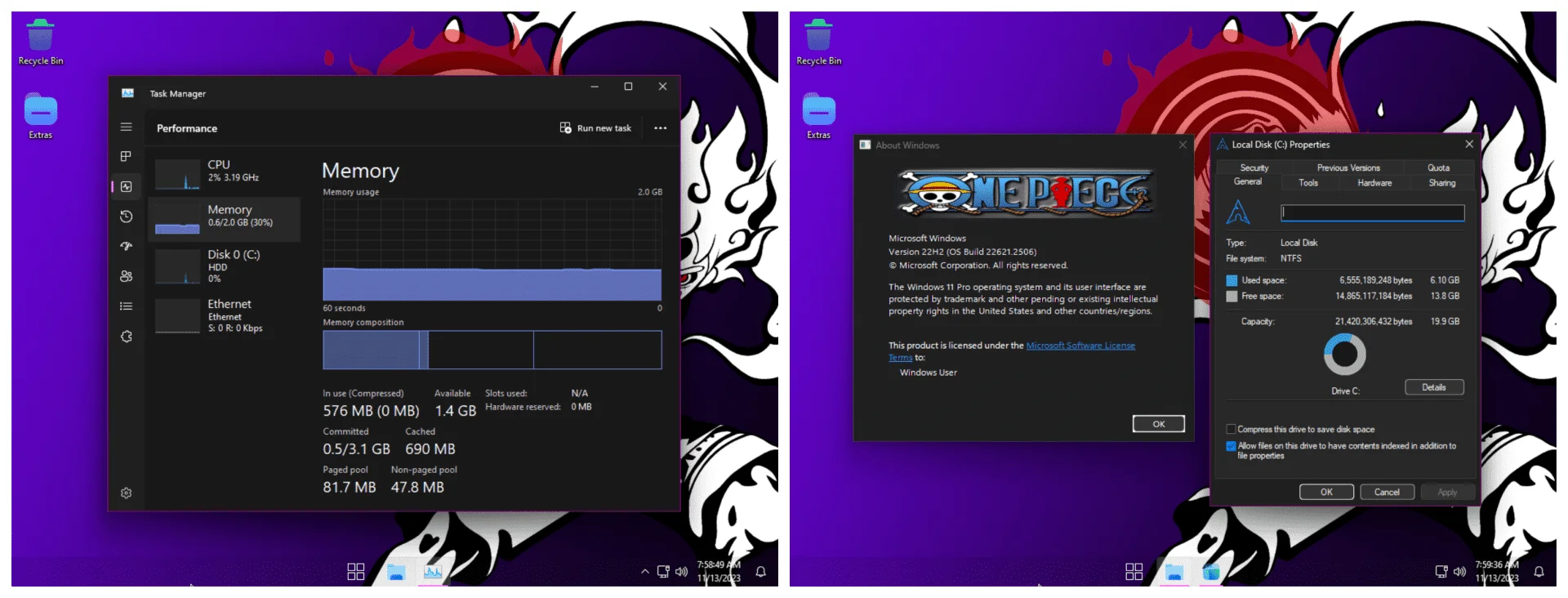Image resolution: width=1568 pixels, height=598 pixels.
Task: Click the blue Used space swatch
Action: [1232, 280]
